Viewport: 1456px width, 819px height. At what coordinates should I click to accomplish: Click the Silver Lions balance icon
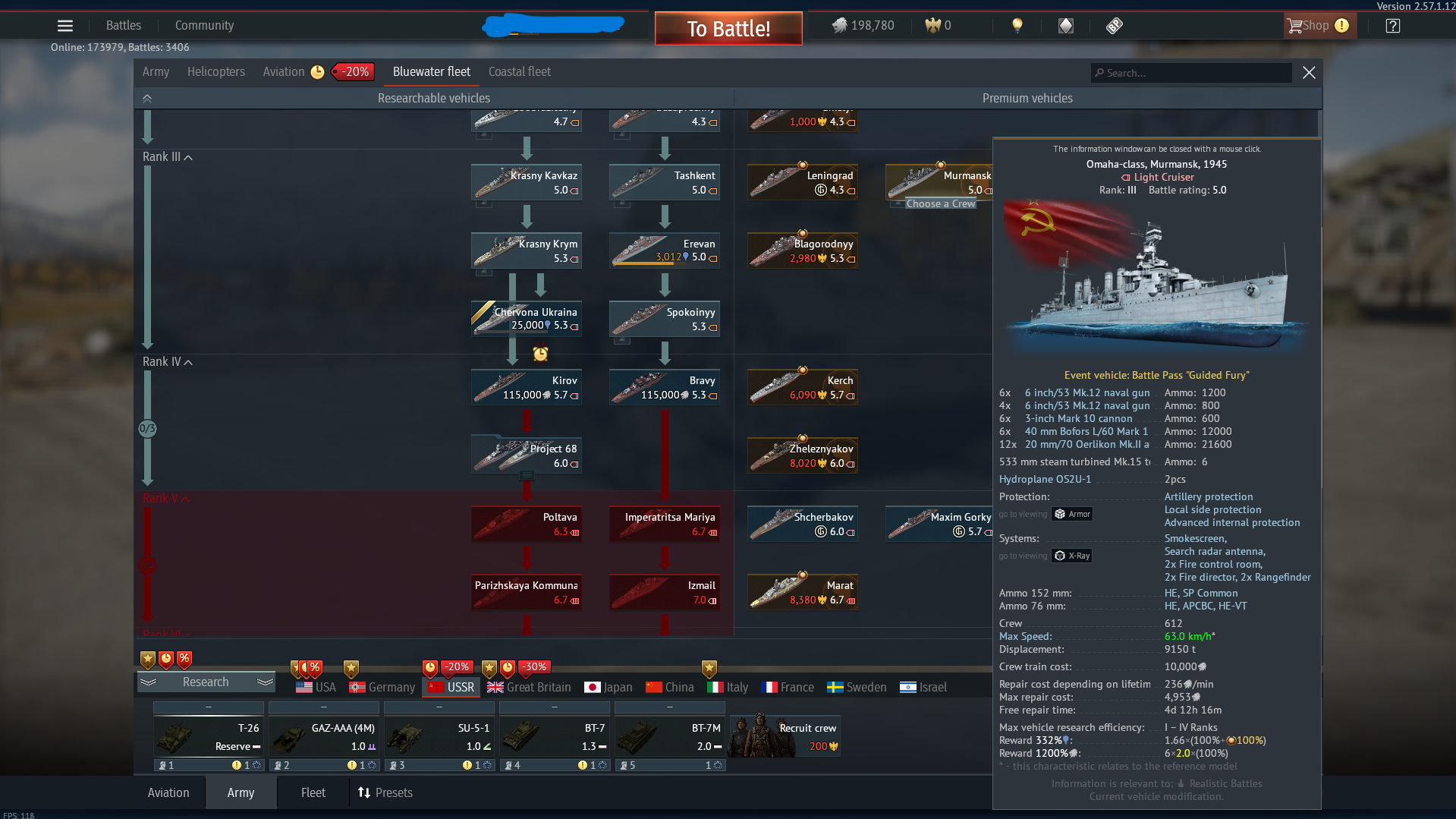839,26
